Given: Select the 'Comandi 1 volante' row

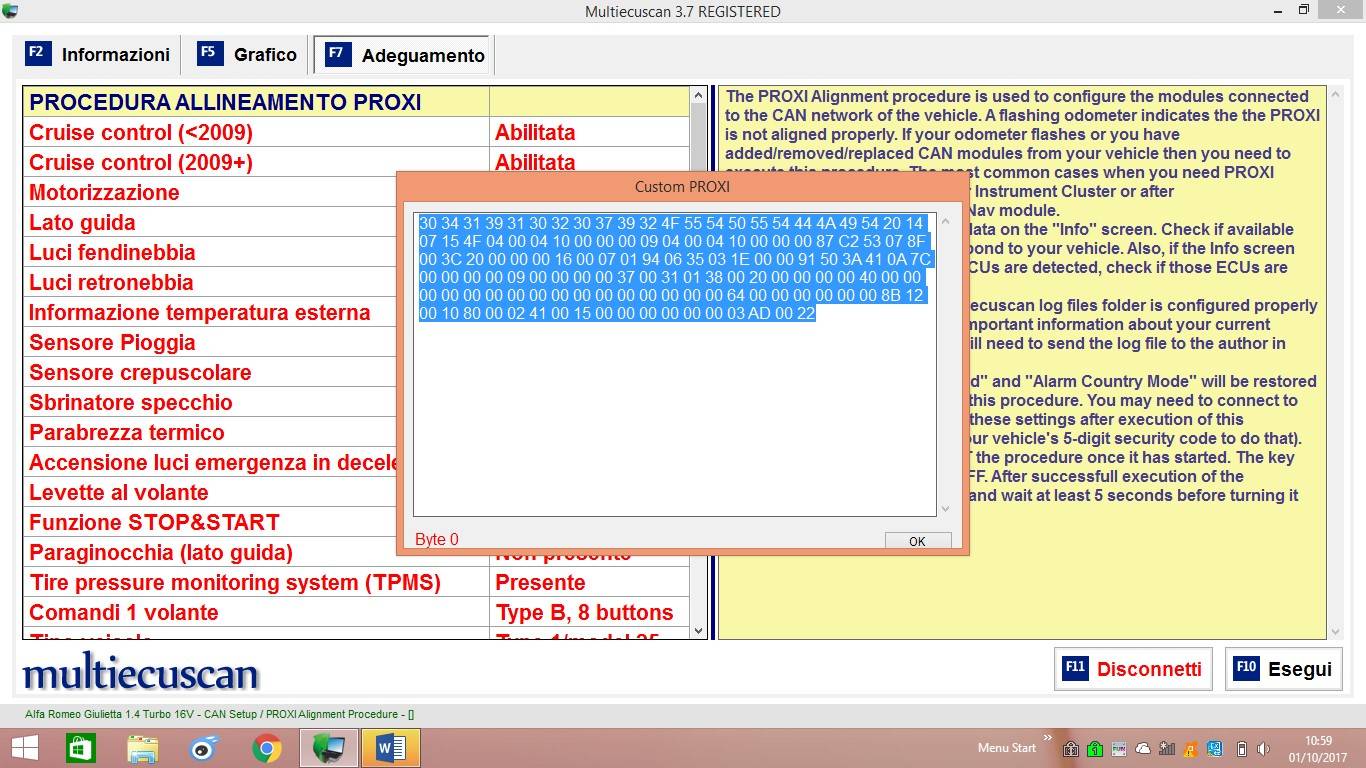Looking at the screenshot, I should pos(356,613).
